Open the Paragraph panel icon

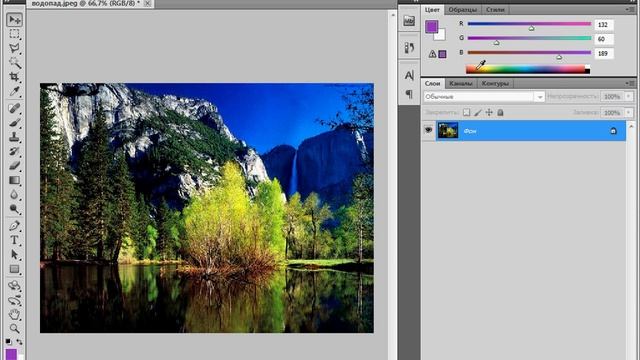(409, 94)
